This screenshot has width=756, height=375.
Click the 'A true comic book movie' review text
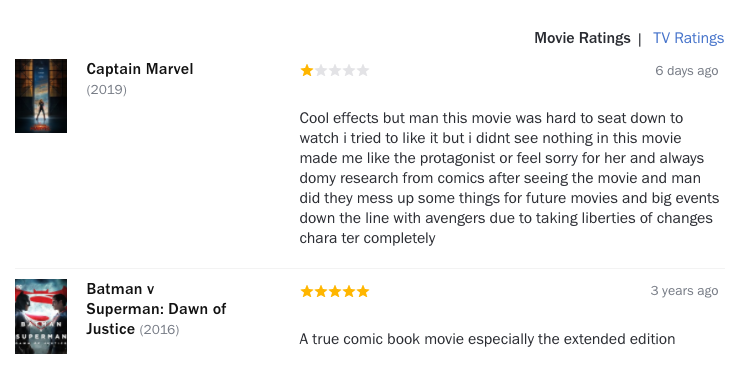[x=487, y=339]
